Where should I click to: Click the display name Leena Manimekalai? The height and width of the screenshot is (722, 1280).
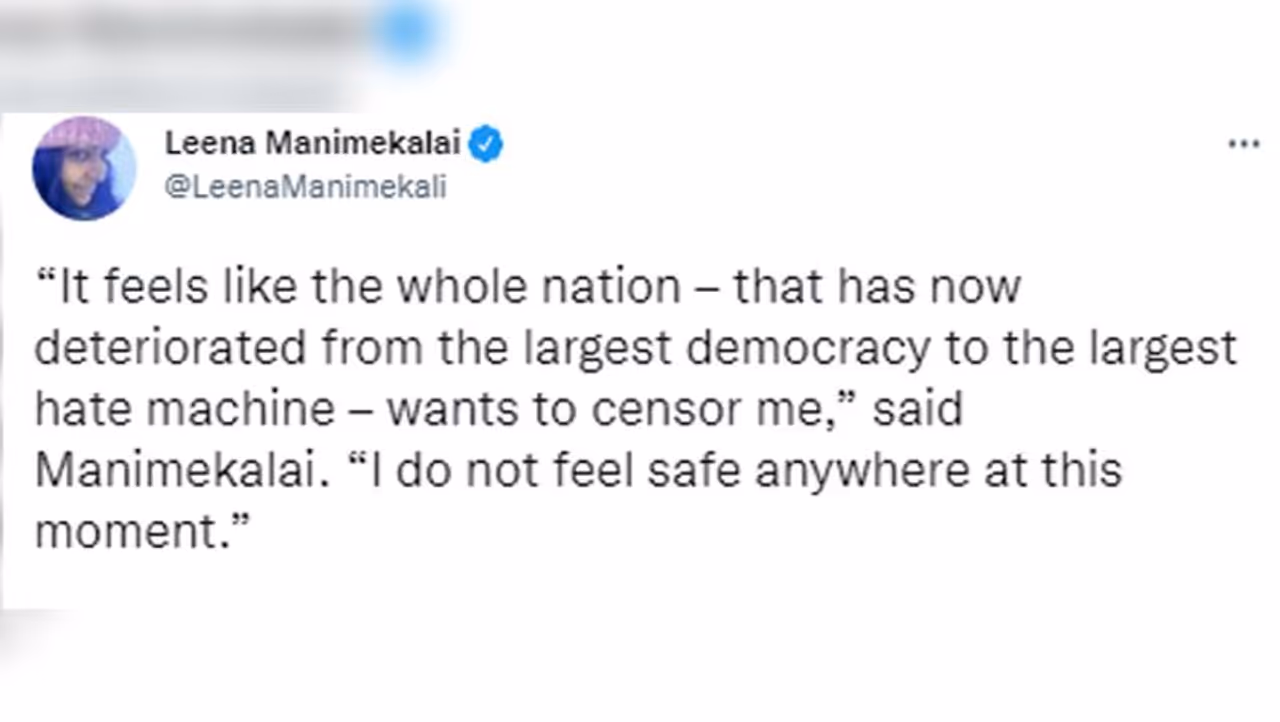click(x=312, y=144)
